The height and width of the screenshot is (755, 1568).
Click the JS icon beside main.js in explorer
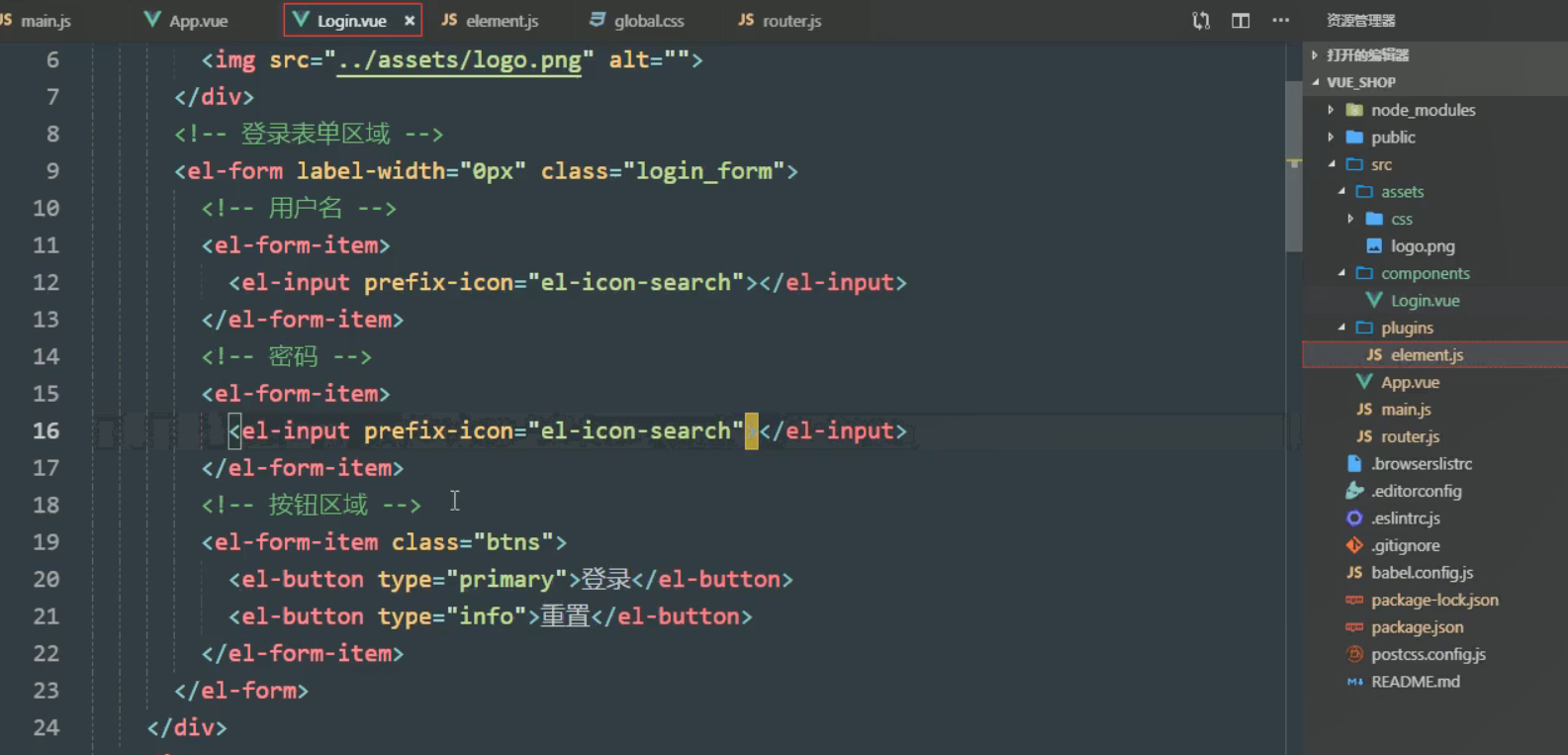[x=1364, y=409]
